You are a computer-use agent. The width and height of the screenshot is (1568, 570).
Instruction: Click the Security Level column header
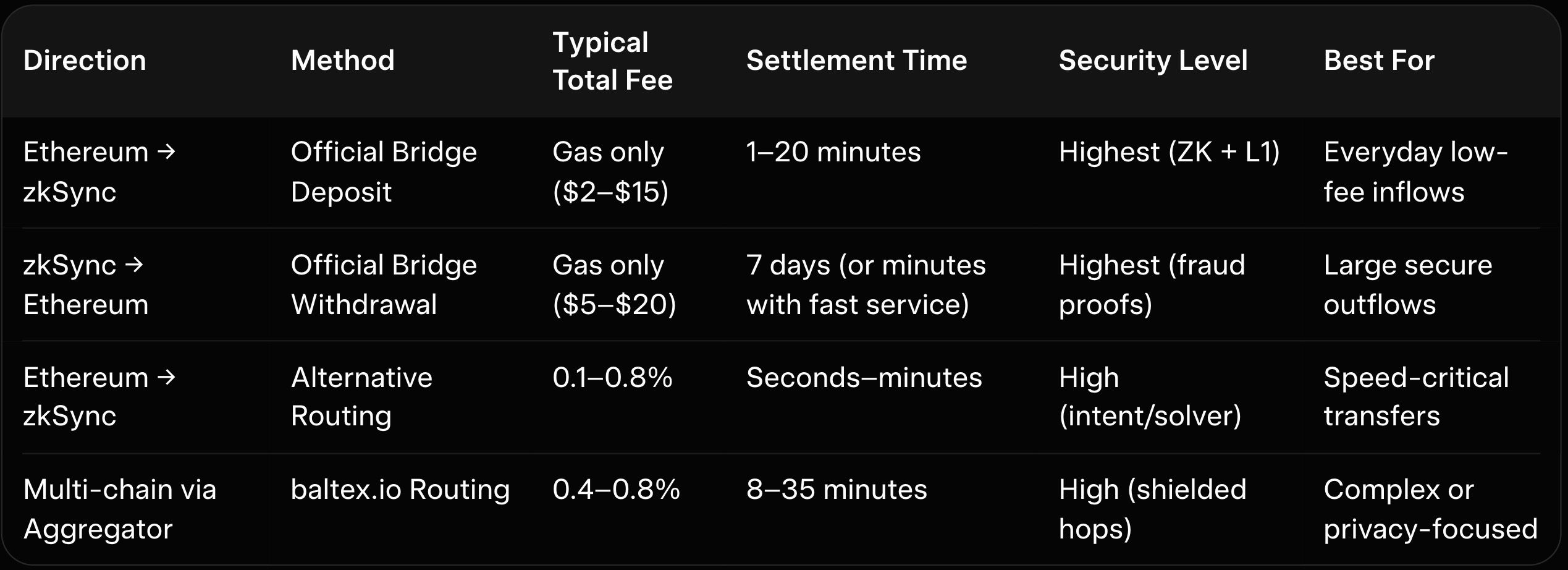point(1153,61)
